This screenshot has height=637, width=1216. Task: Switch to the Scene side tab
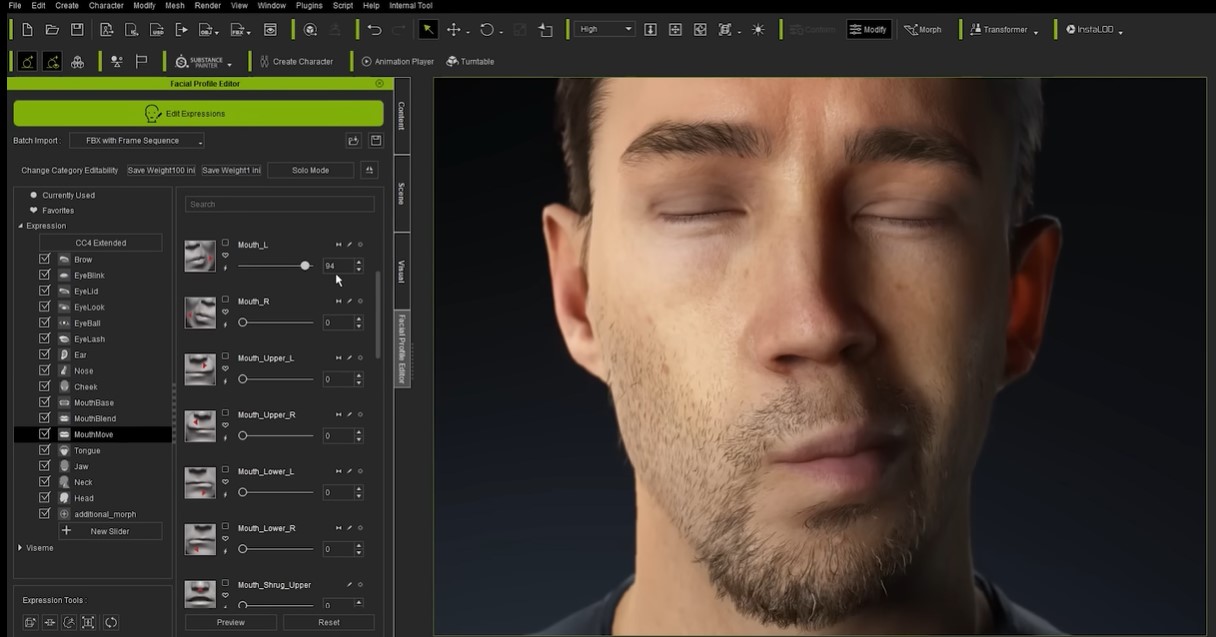(x=402, y=194)
